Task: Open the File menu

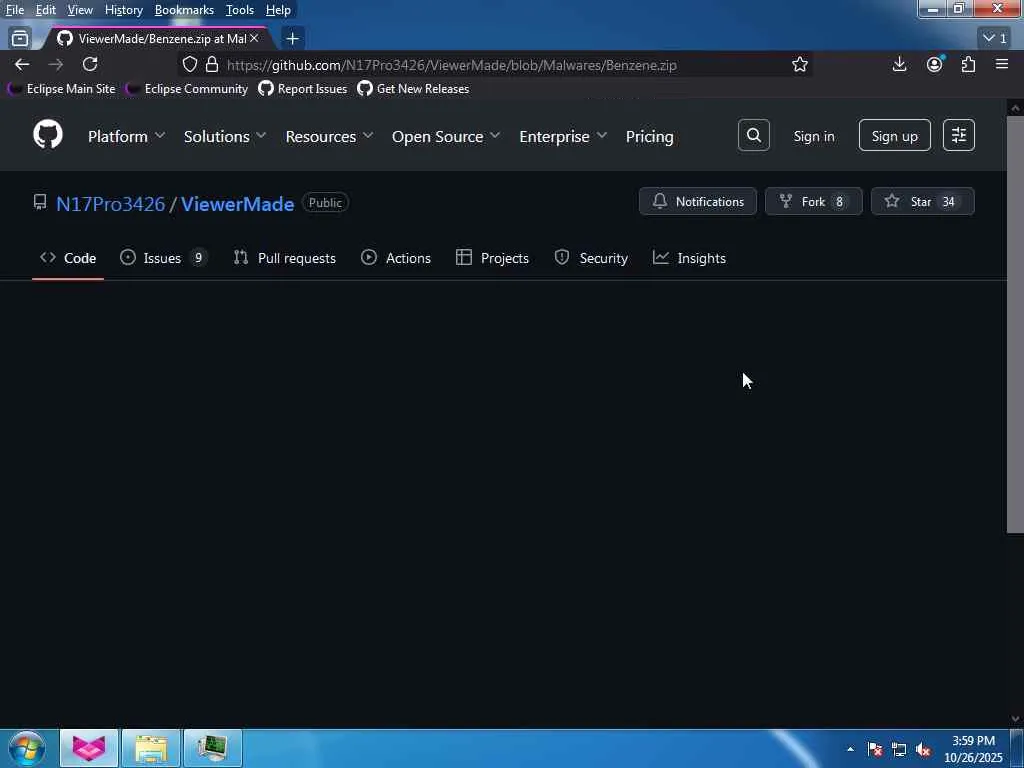Action: point(14,10)
